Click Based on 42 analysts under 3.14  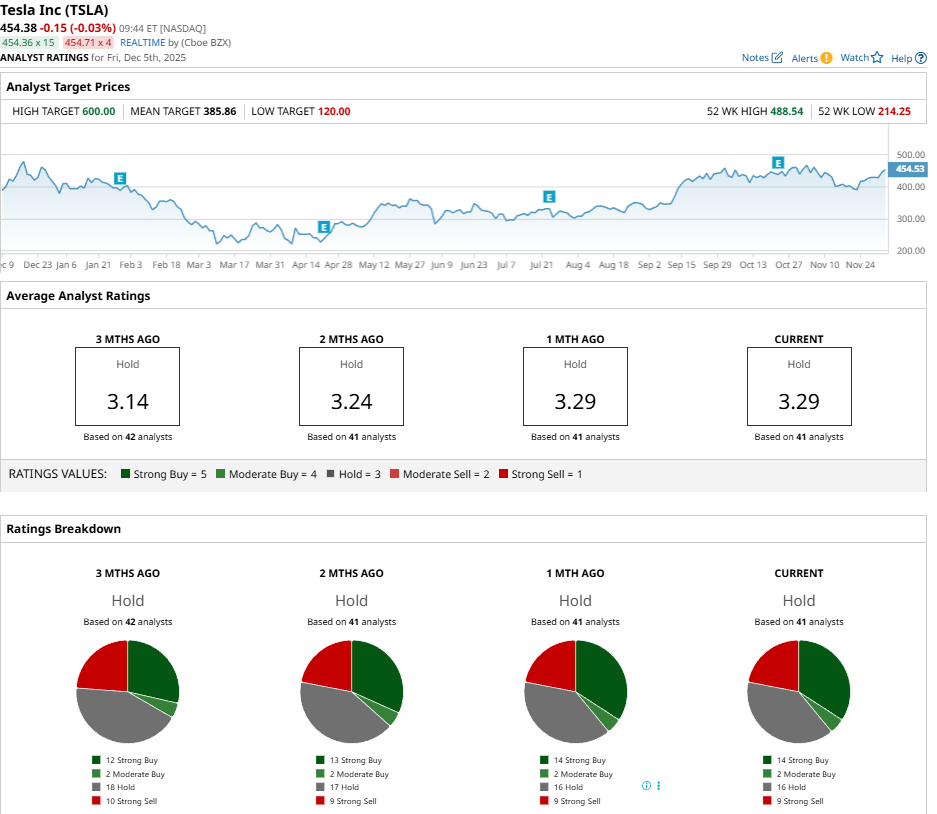click(127, 437)
